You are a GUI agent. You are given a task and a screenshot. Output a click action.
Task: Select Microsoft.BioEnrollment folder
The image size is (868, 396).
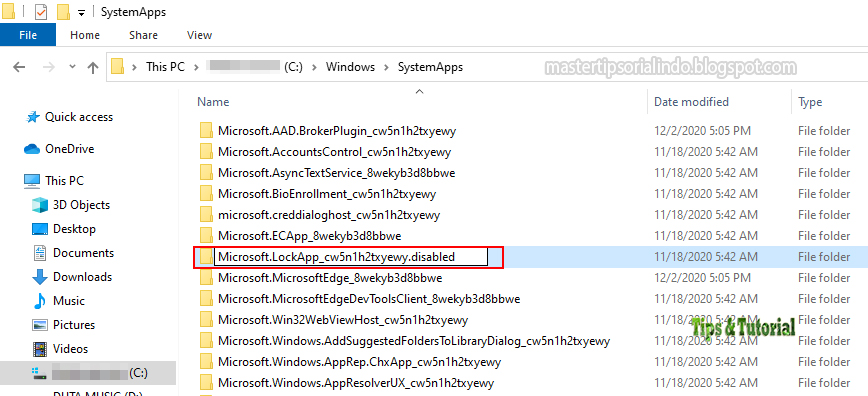point(327,194)
